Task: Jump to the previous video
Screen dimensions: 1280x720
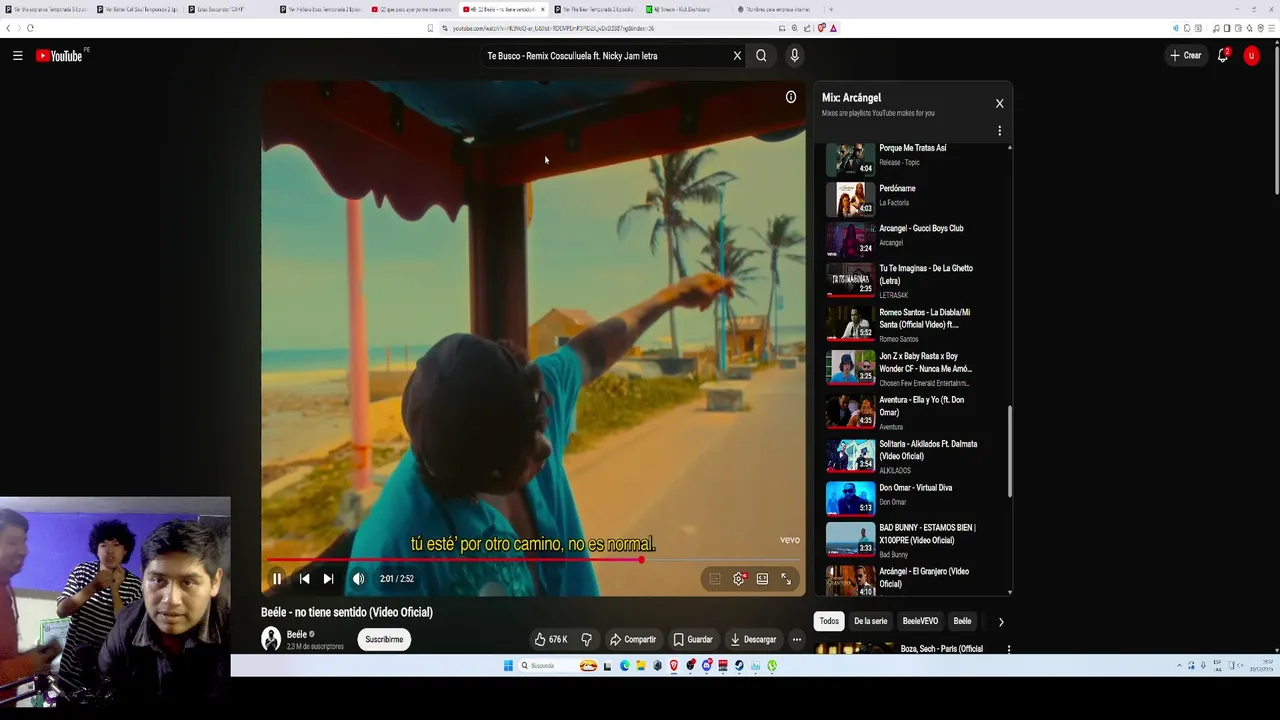Action: 304,579
